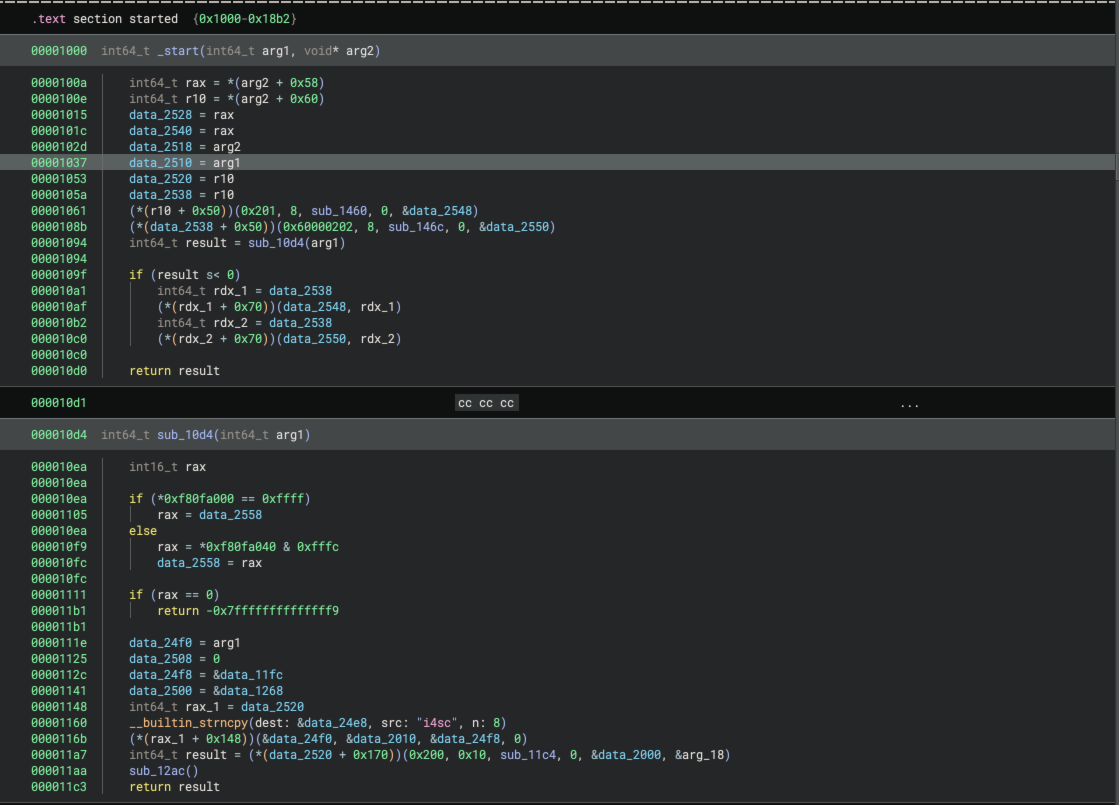Select sub_10d4 function header name
The width and height of the screenshot is (1119, 805).
click(x=184, y=435)
